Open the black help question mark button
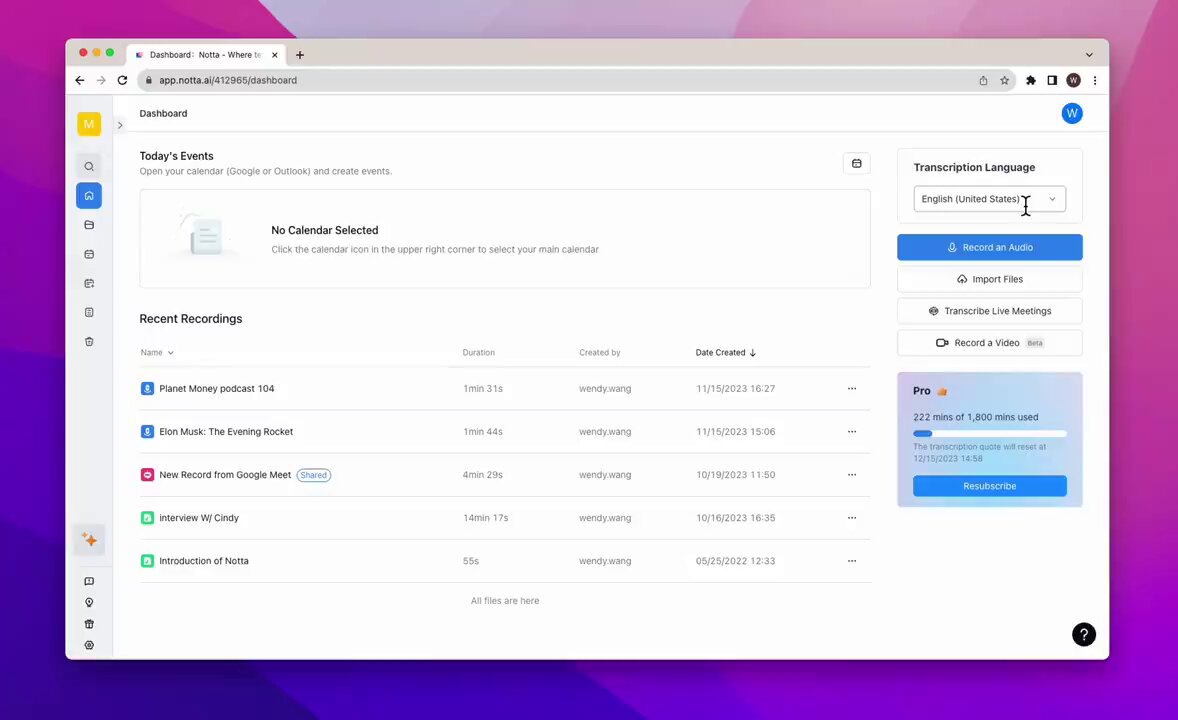 point(1083,634)
